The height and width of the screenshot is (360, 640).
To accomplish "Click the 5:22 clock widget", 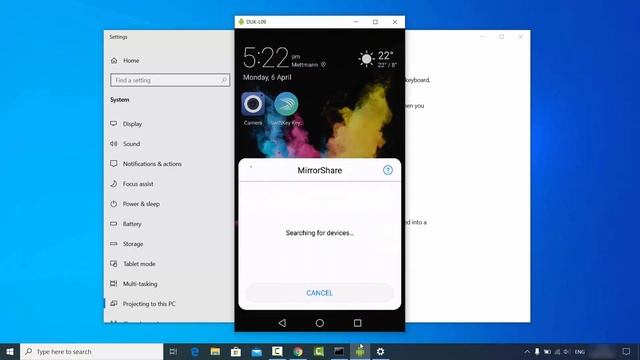I will click(266, 57).
